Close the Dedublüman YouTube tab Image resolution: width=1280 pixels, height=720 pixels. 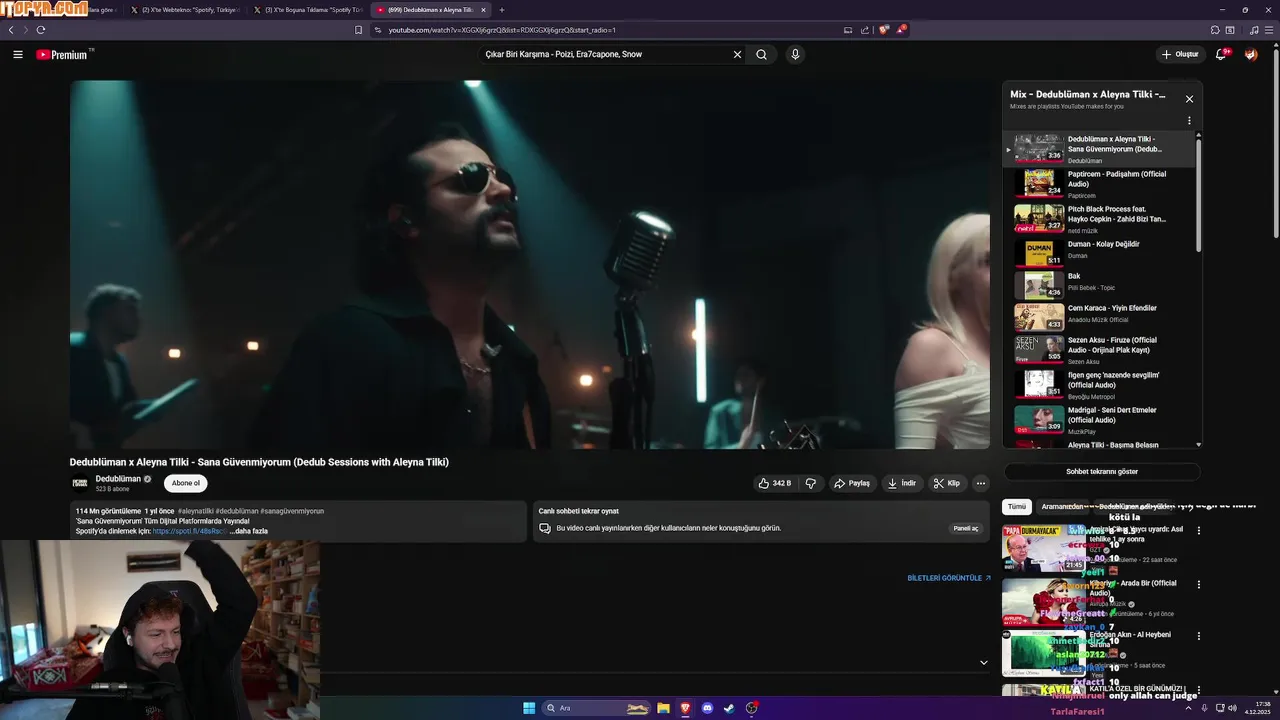coord(483,10)
